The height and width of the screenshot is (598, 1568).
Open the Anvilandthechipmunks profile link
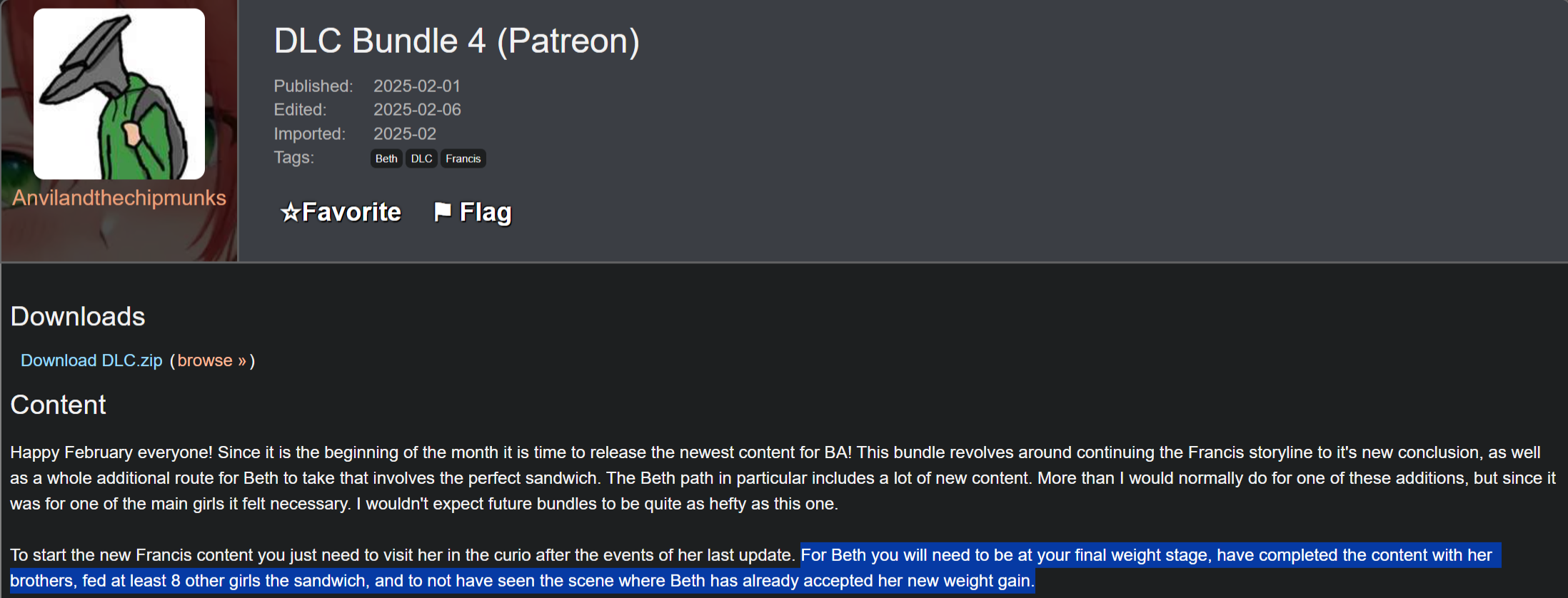coord(119,198)
